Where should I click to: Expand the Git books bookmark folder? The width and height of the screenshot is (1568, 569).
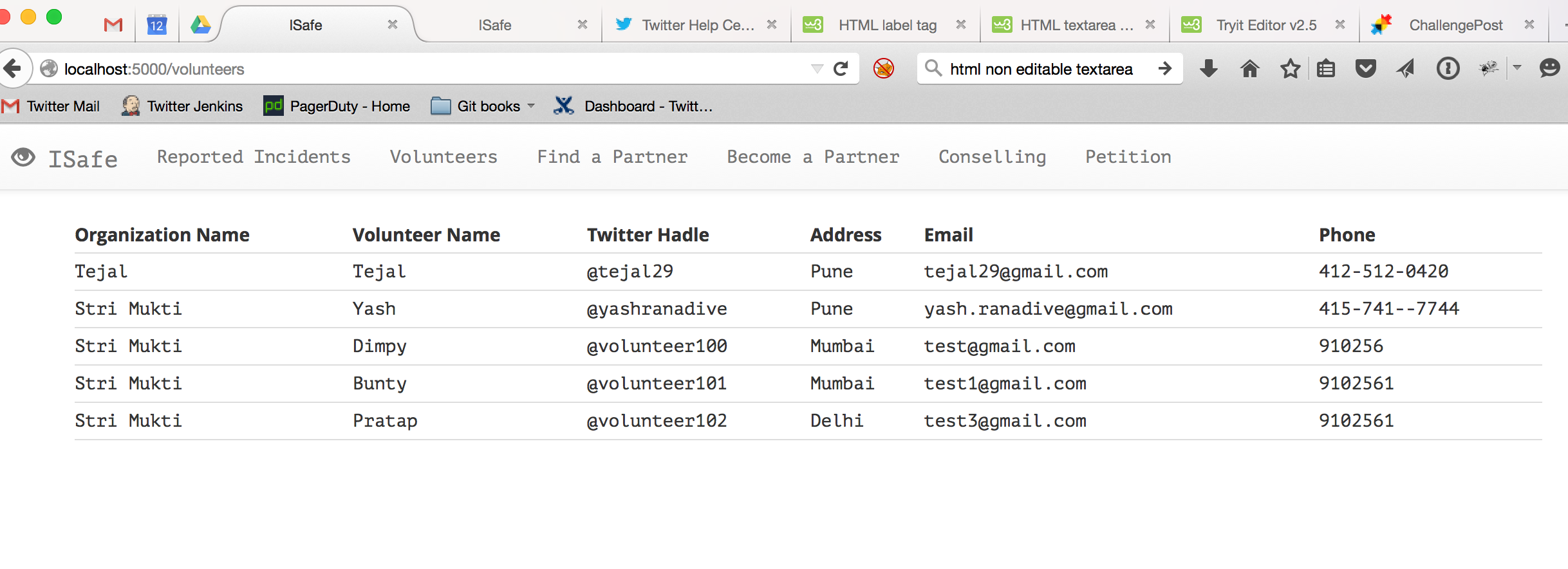click(x=483, y=106)
